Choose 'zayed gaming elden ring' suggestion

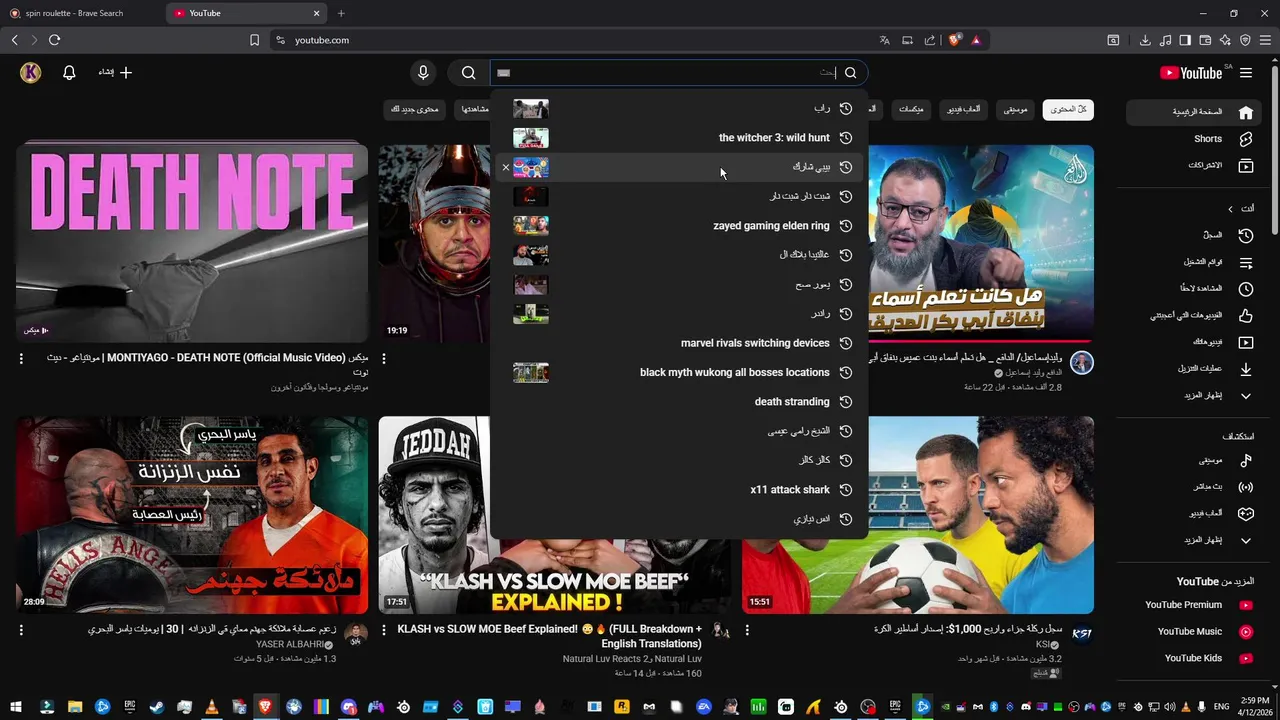pos(679,226)
